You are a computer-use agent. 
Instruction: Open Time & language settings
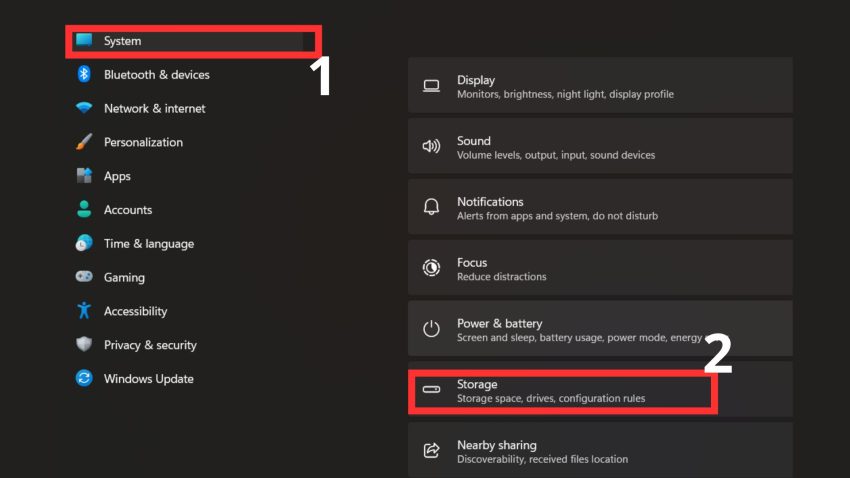(149, 244)
